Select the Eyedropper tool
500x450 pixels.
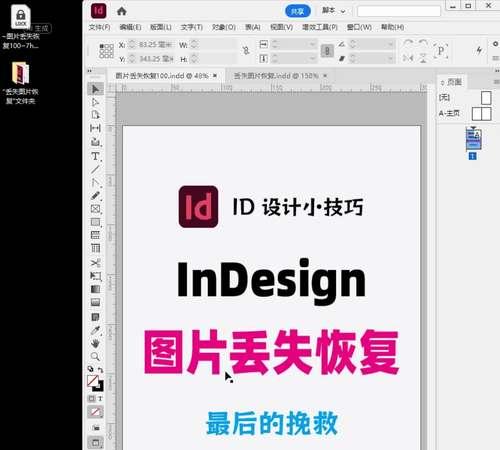[95, 330]
